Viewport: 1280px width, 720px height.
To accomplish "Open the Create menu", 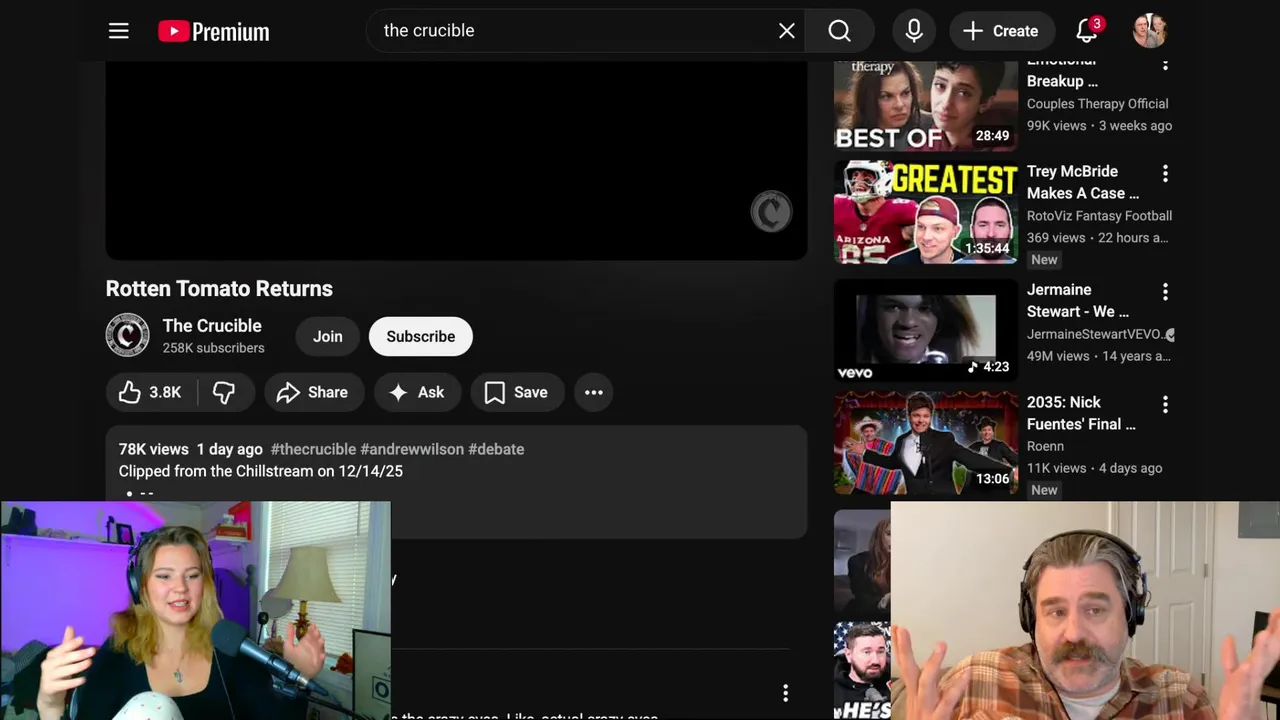I will pyautogui.click(x=1001, y=31).
